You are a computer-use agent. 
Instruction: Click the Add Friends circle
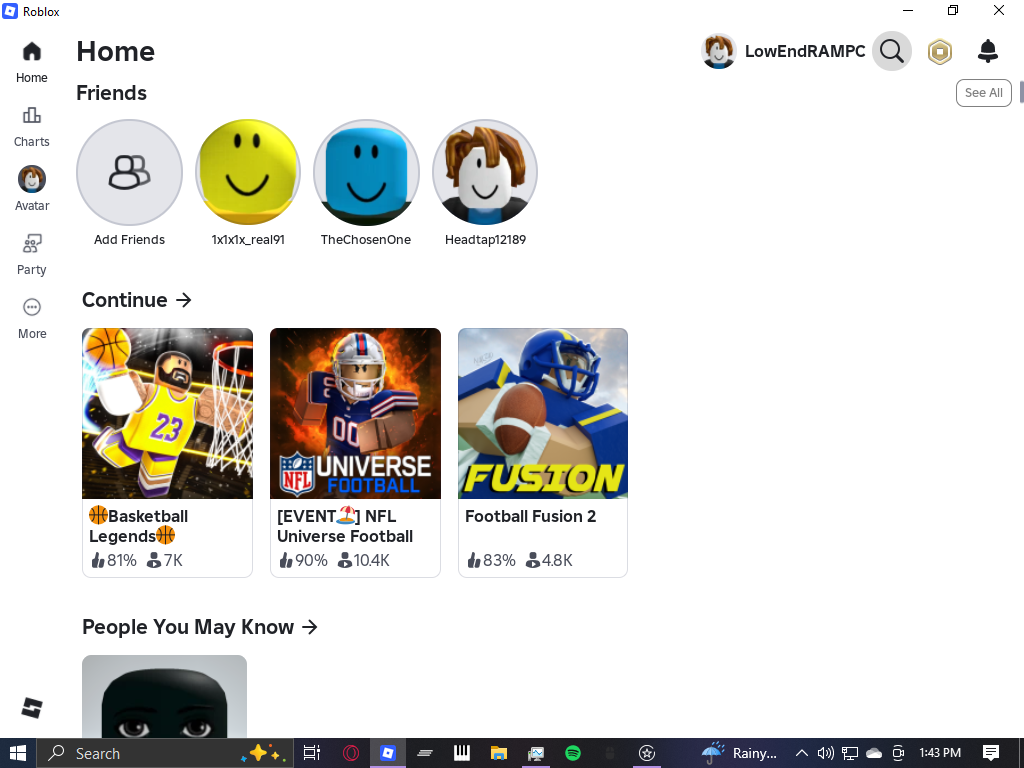click(x=129, y=172)
